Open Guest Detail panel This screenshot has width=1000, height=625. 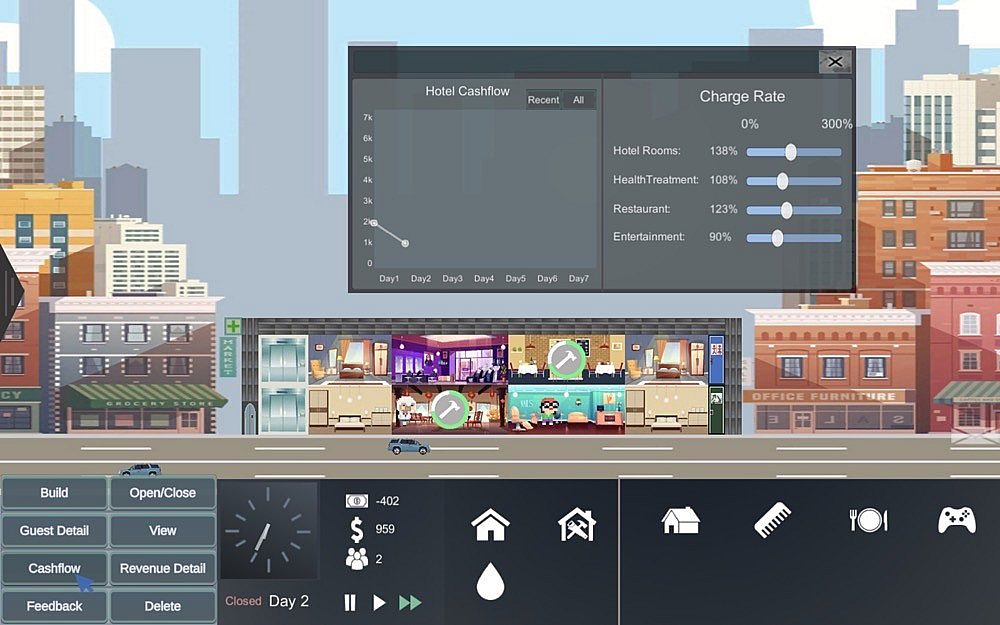54,531
